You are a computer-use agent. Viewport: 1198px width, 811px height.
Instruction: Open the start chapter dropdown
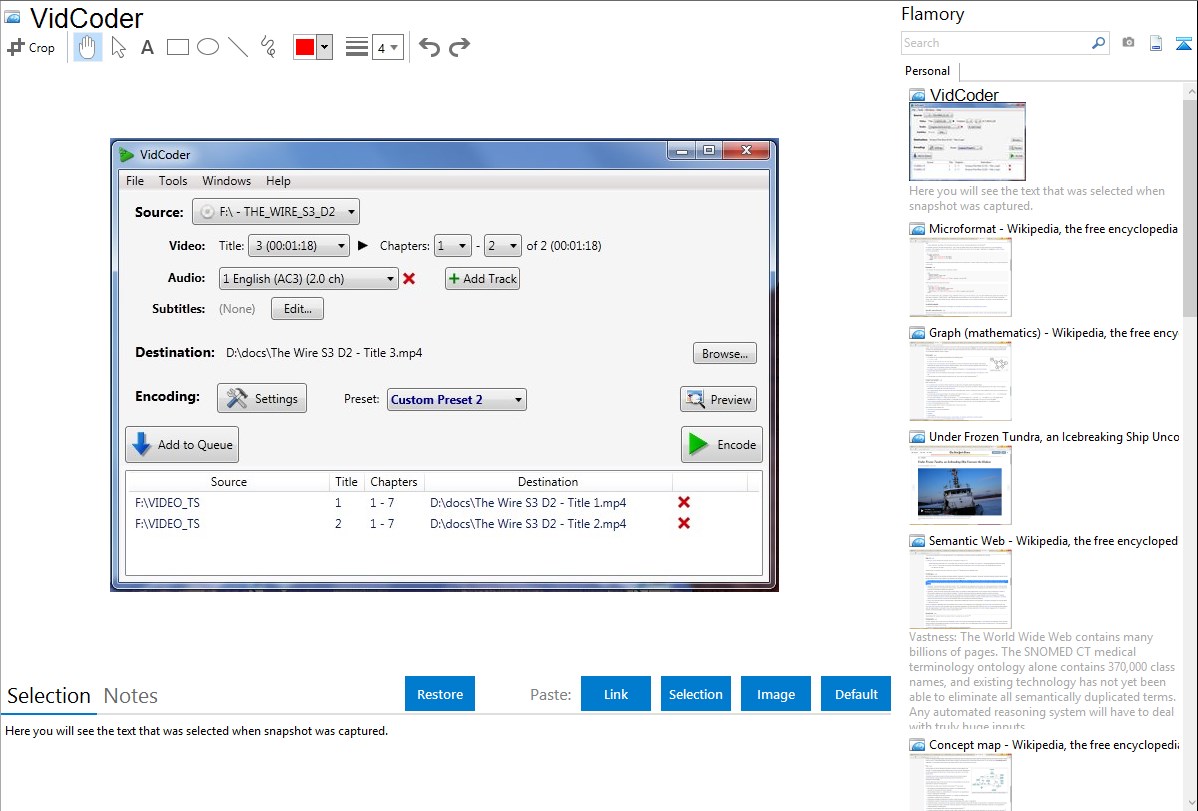point(452,245)
